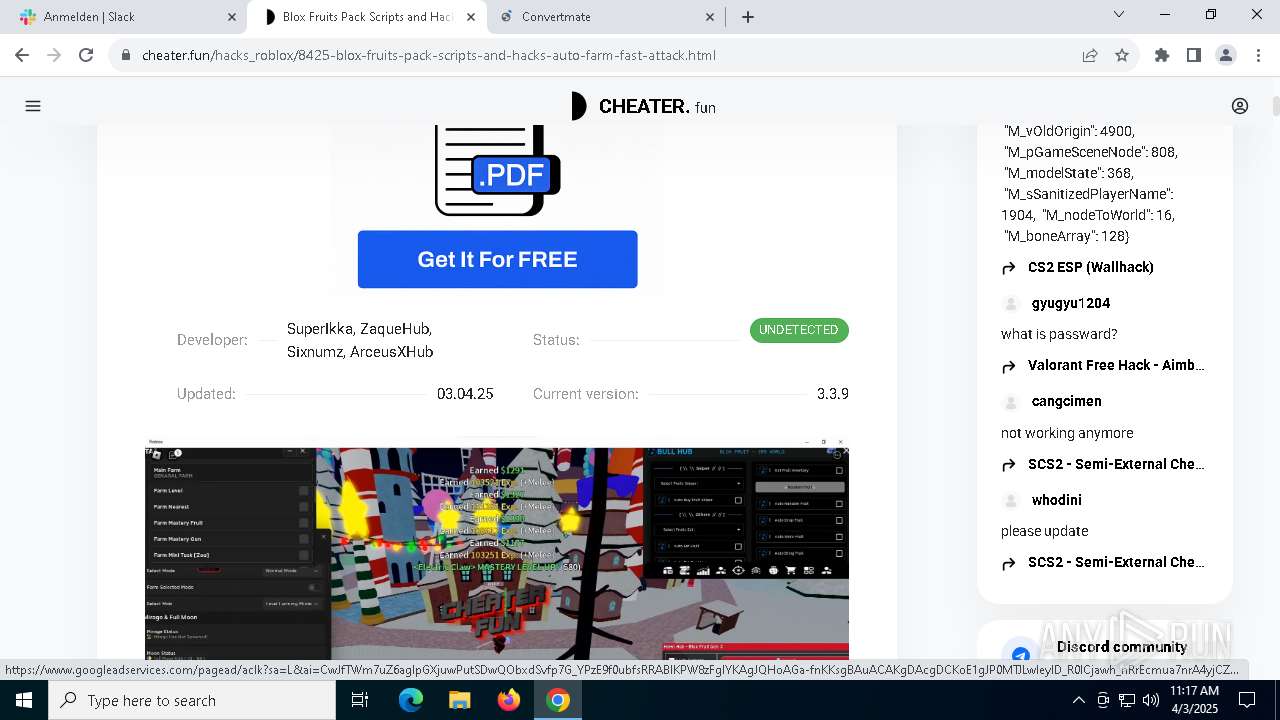
Task: Reload the page
Action: [86, 55]
